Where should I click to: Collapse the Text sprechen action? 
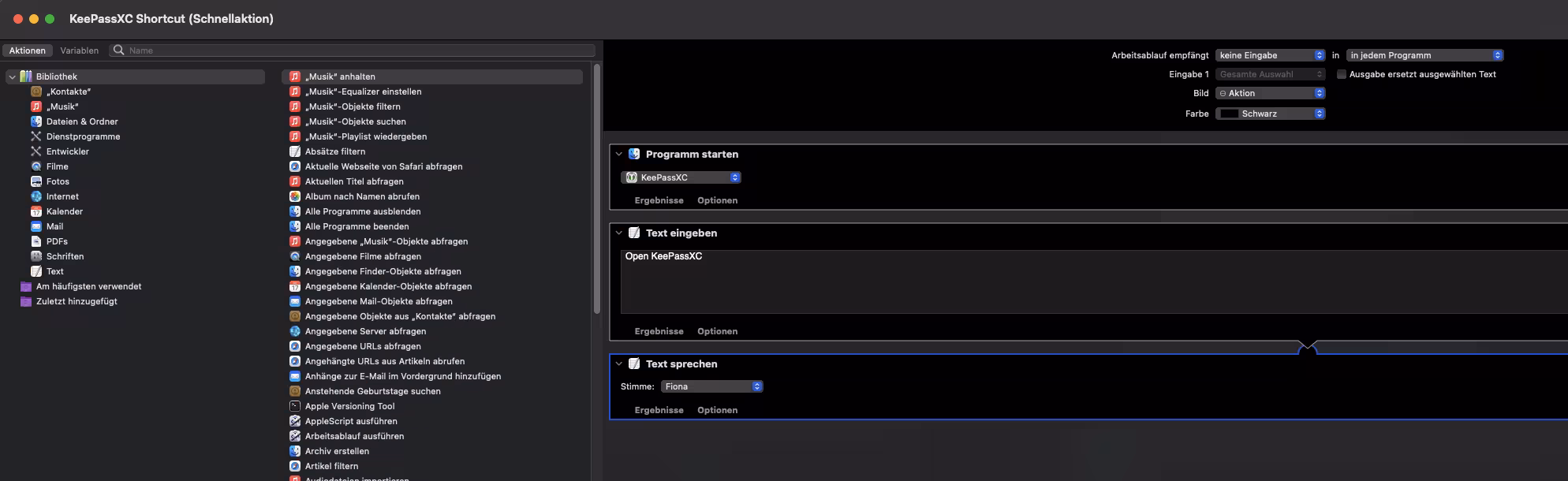(x=619, y=364)
